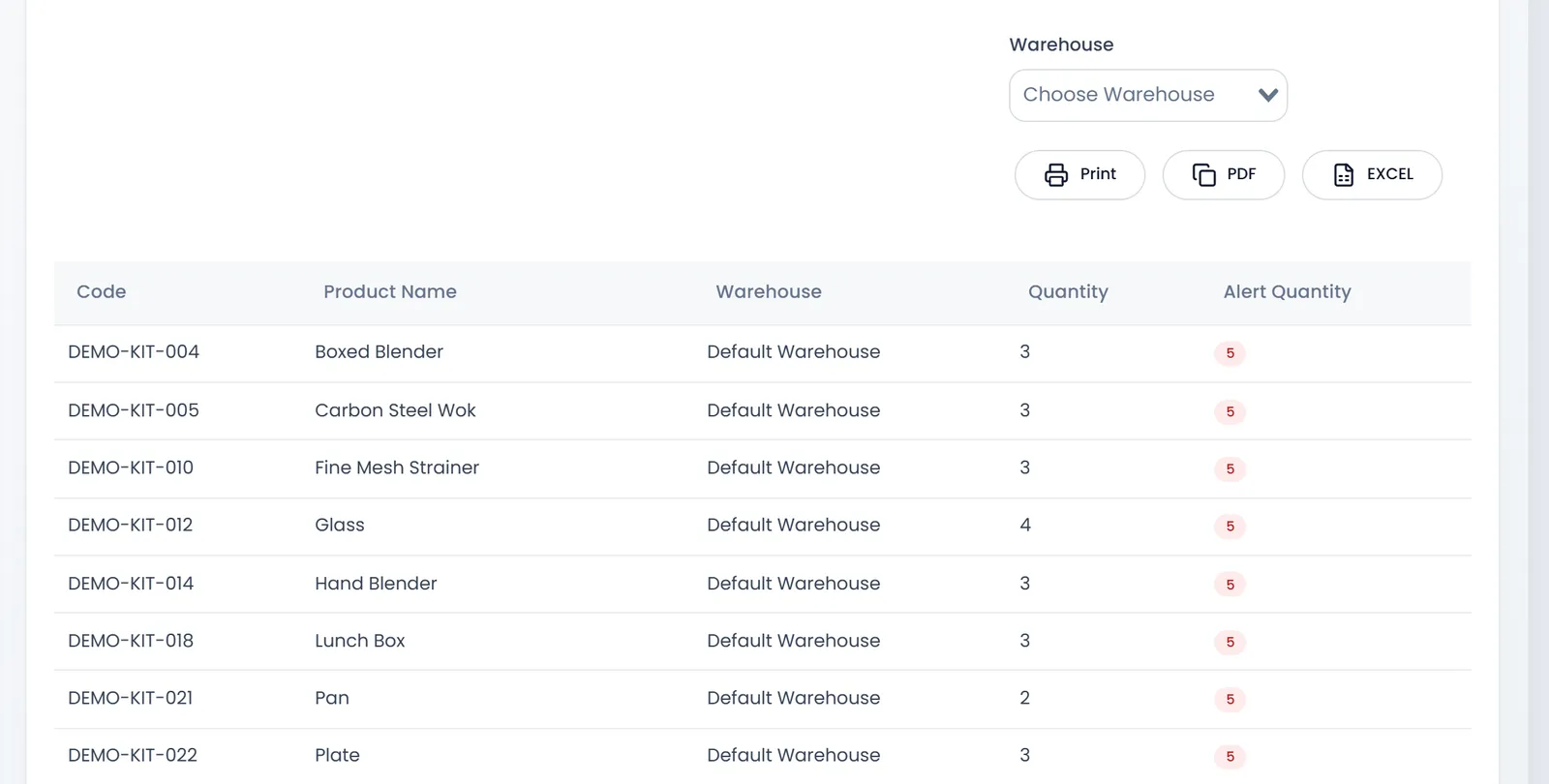Screen dimensions: 1549x784
Task: Click the alert quantity badge for Glass
Action: click(1230, 527)
